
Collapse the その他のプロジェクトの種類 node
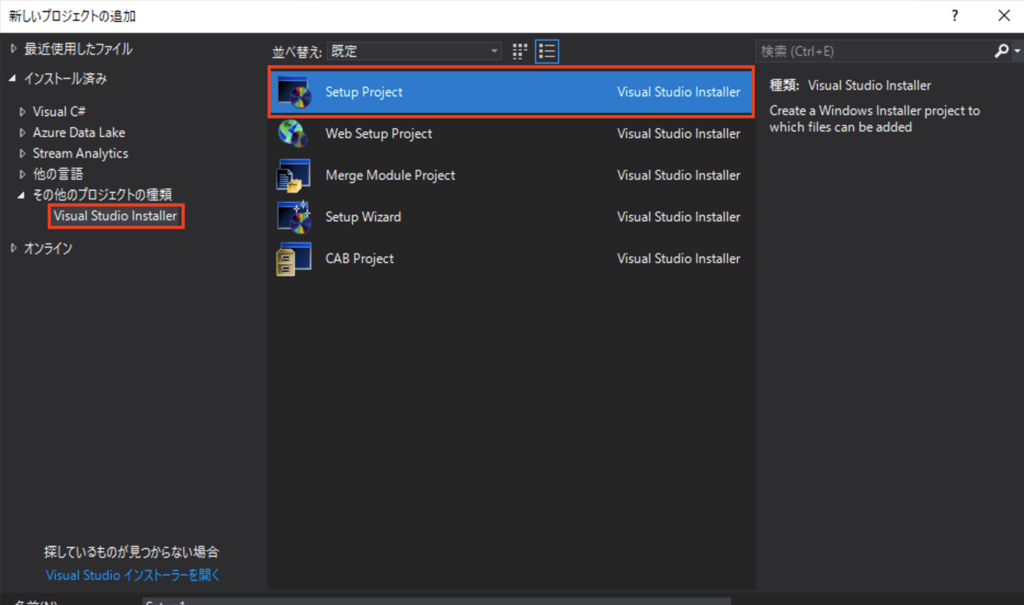click(x=21, y=195)
